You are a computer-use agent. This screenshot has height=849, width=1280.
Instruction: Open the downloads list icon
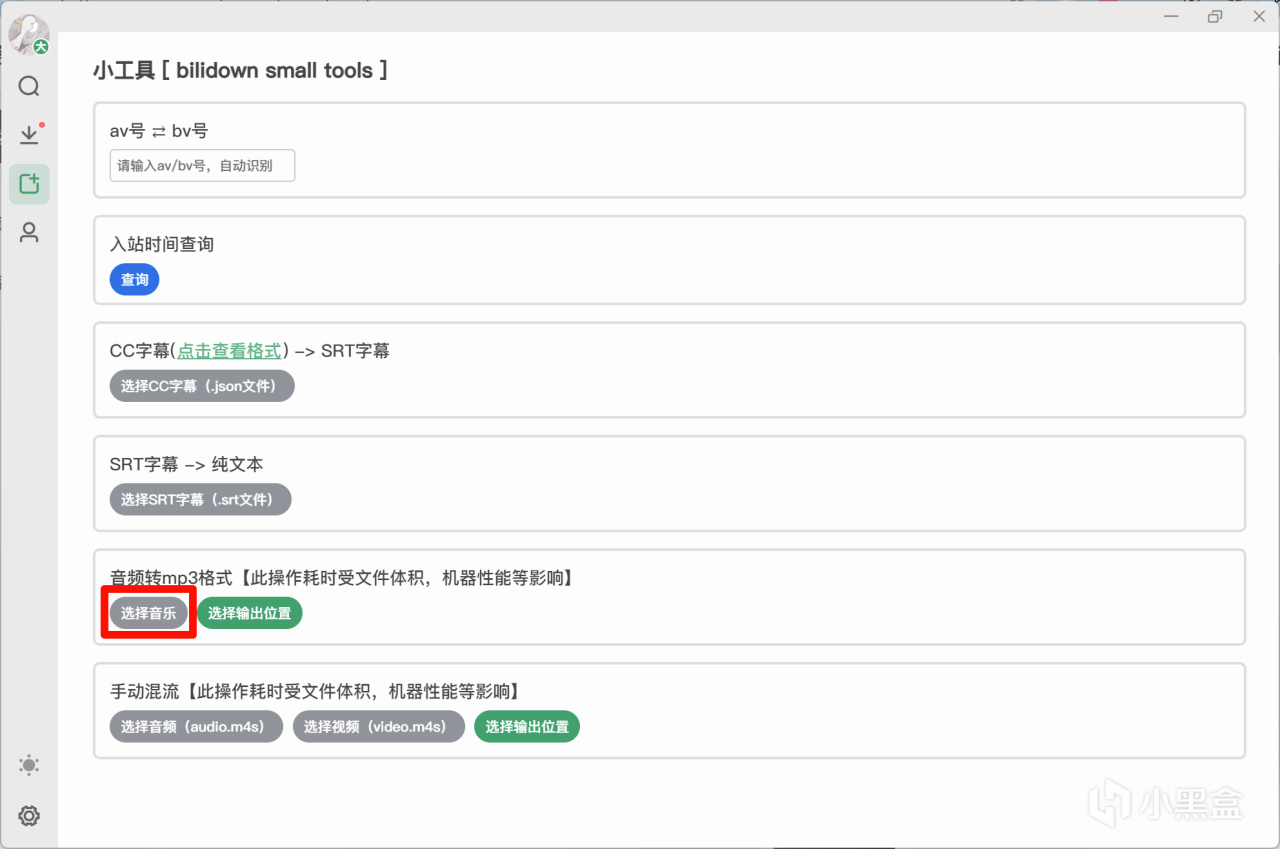click(x=29, y=135)
